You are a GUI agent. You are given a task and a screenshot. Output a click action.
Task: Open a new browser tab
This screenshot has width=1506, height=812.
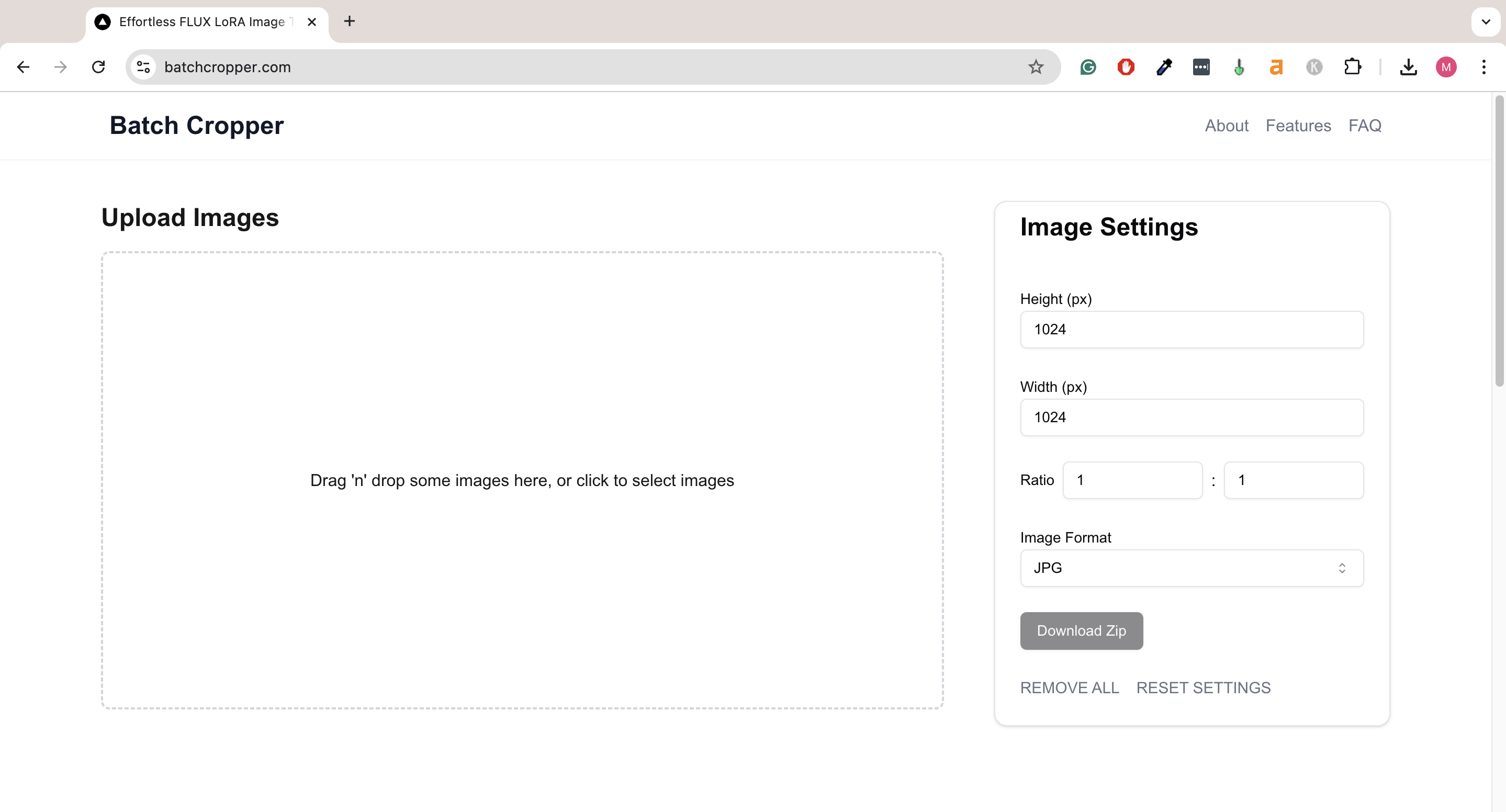pyautogui.click(x=349, y=21)
